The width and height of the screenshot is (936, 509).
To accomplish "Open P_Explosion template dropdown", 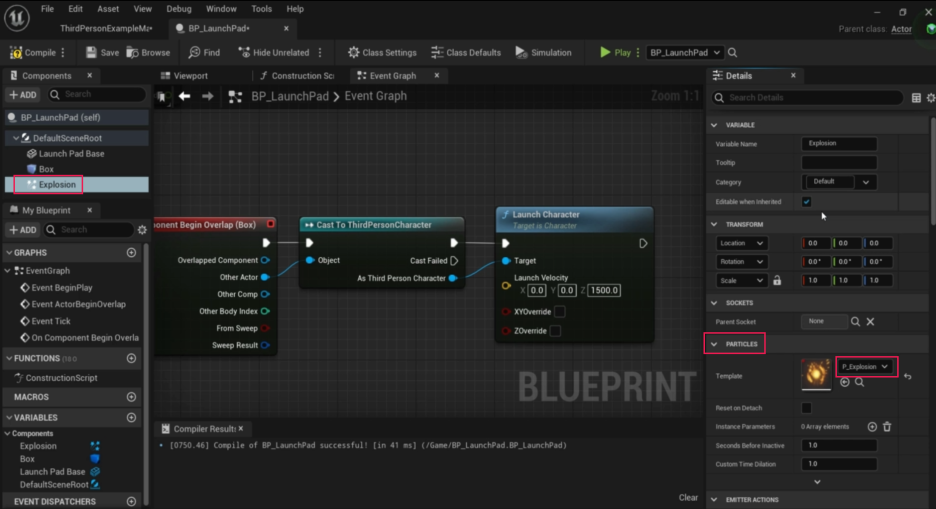I will tap(866, 367).
